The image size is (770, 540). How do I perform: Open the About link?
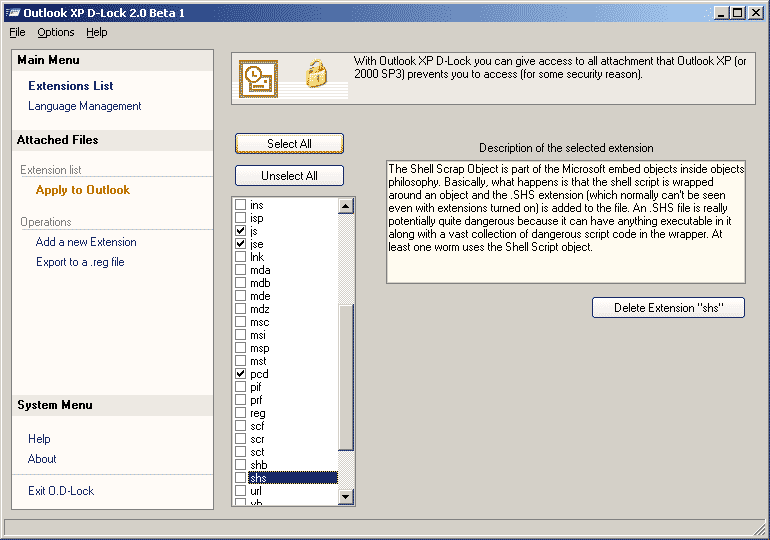tap(42, 459)
